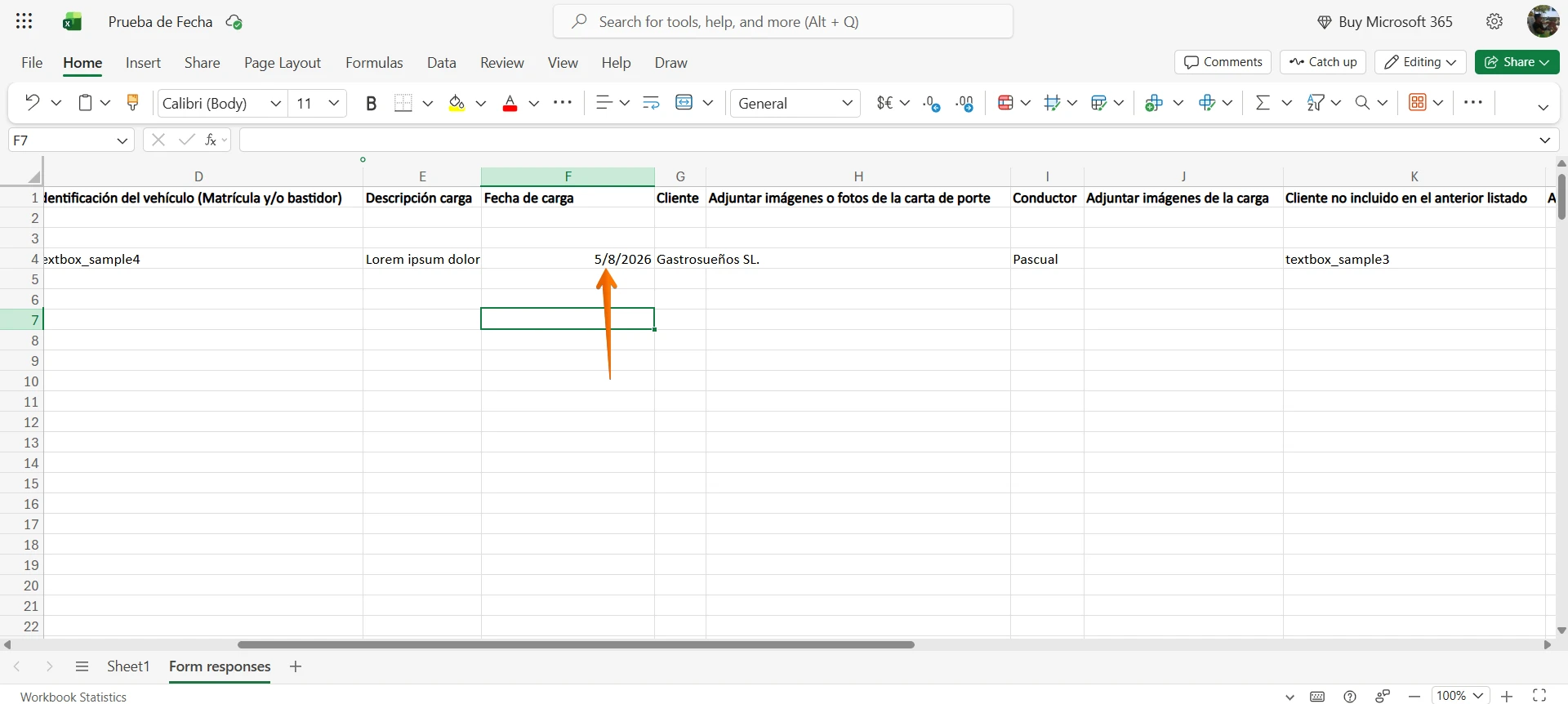Open more font options ellipsis
The height and width of the screenshot is (704, 1568).
[x=563, y=103]
